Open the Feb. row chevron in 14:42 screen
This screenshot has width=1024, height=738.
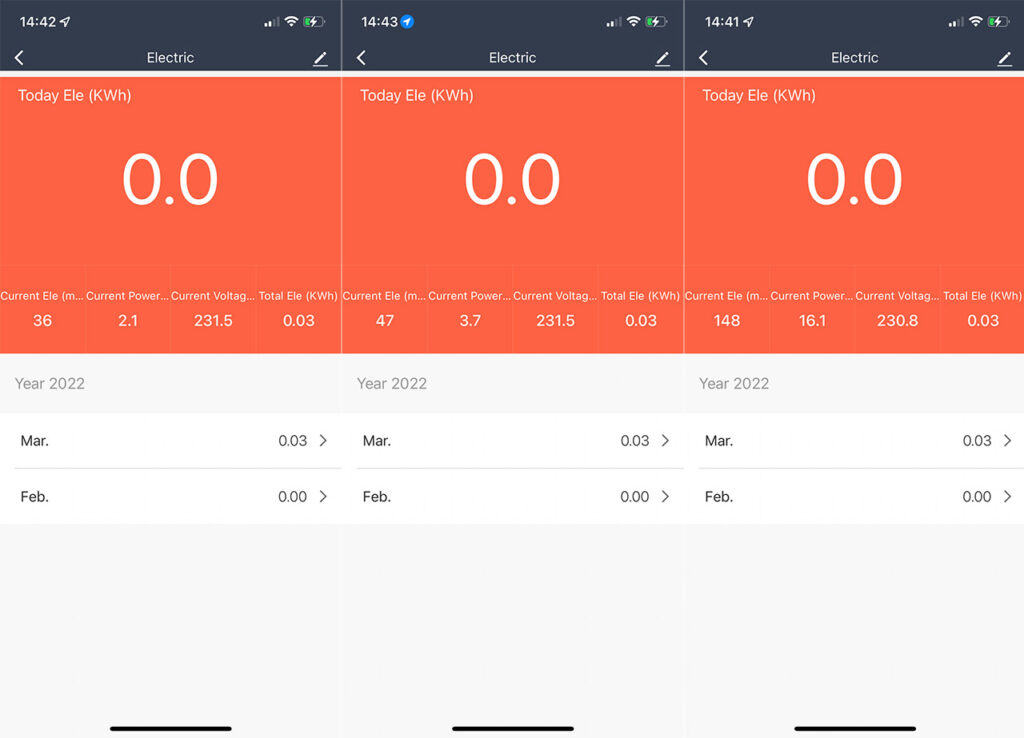pyautogui.click(x=323, y=497)
